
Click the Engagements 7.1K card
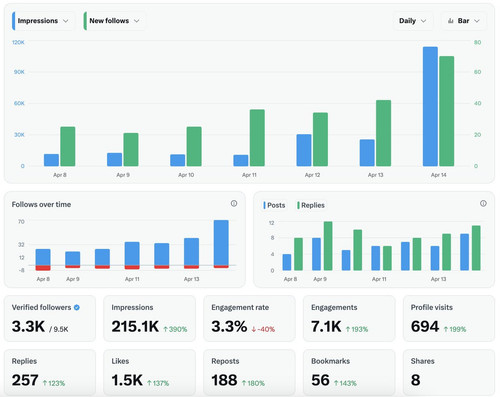(349, 318)
